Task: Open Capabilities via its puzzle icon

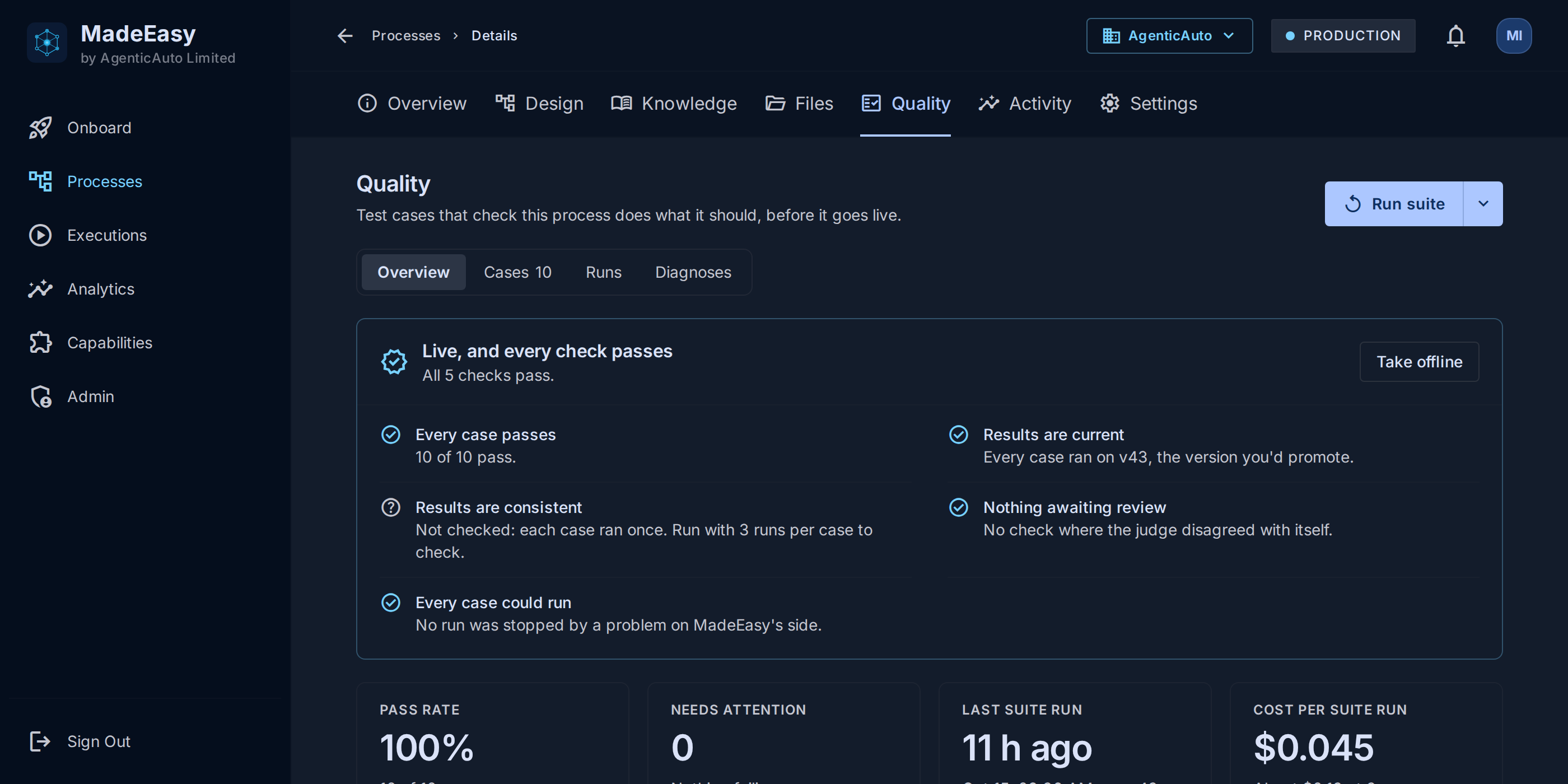Action: (x=40, y=343)
